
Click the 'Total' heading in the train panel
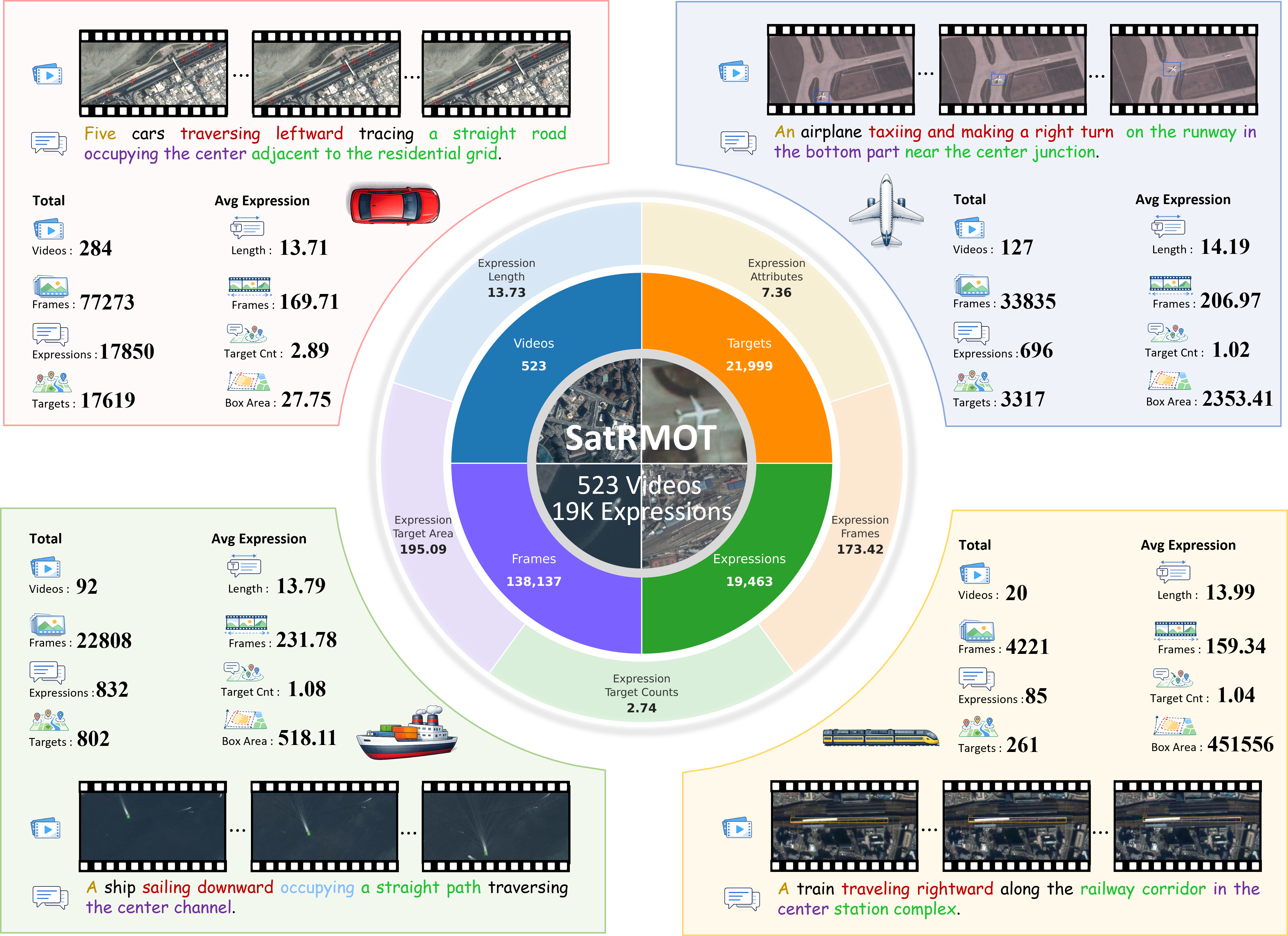click(975, 545)
